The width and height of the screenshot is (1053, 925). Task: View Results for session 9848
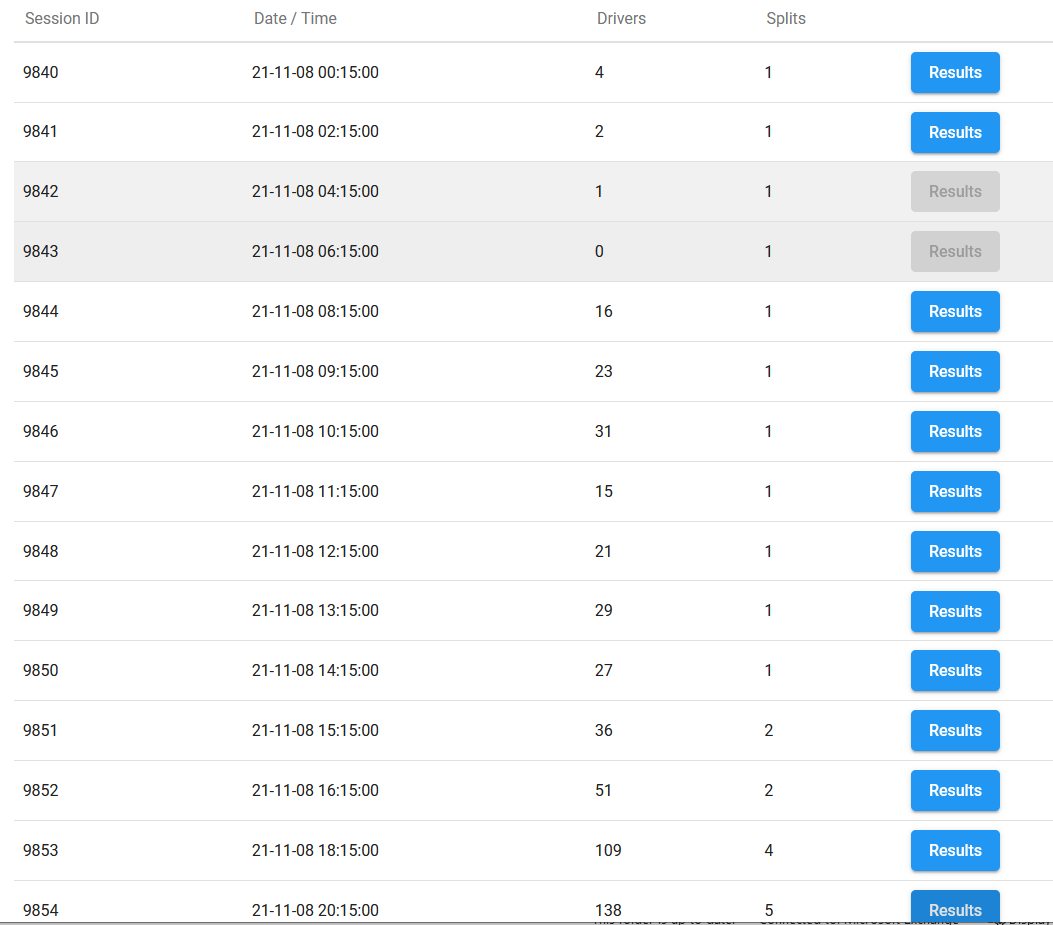coord(954,552)
